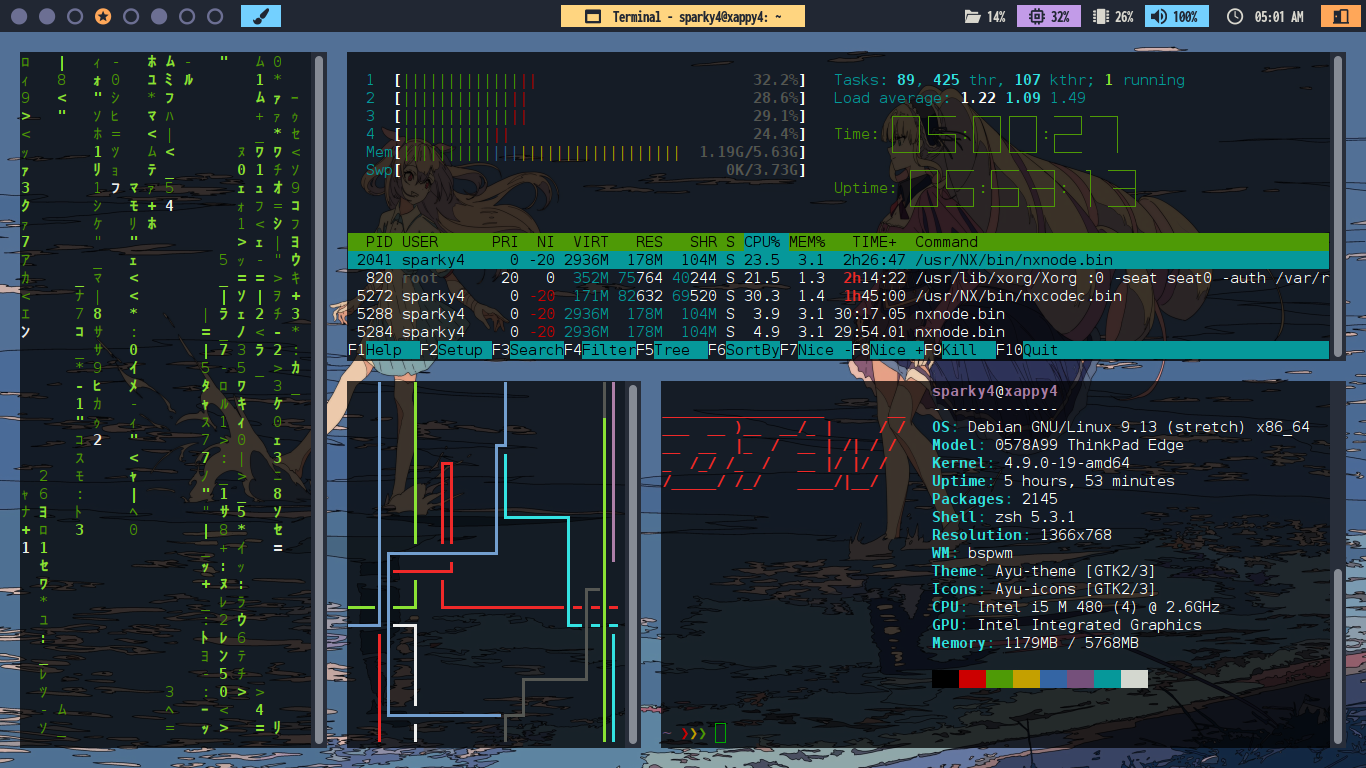
Task: Open the F2 Setup menu in htop
Action: [x=459, y=350]
